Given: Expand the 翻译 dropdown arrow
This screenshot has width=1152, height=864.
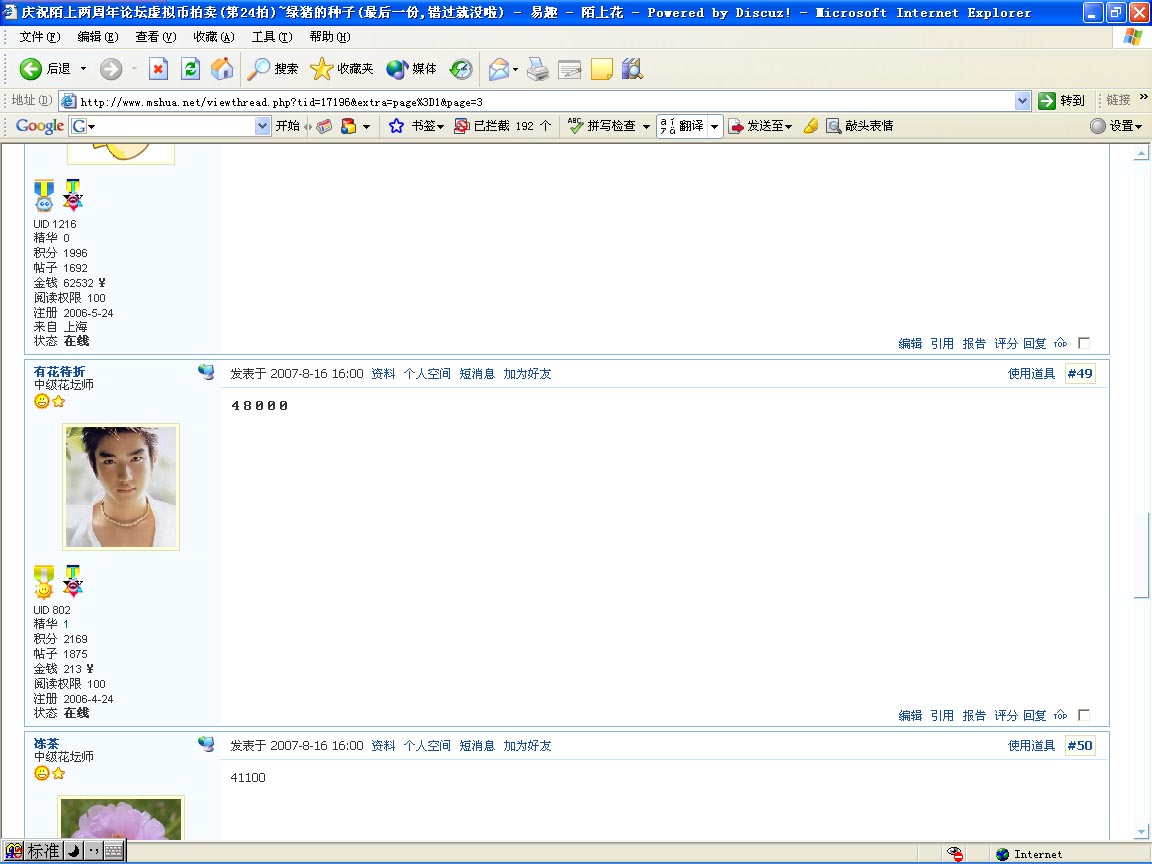Looking at the screenshot, I should [714, 126].
